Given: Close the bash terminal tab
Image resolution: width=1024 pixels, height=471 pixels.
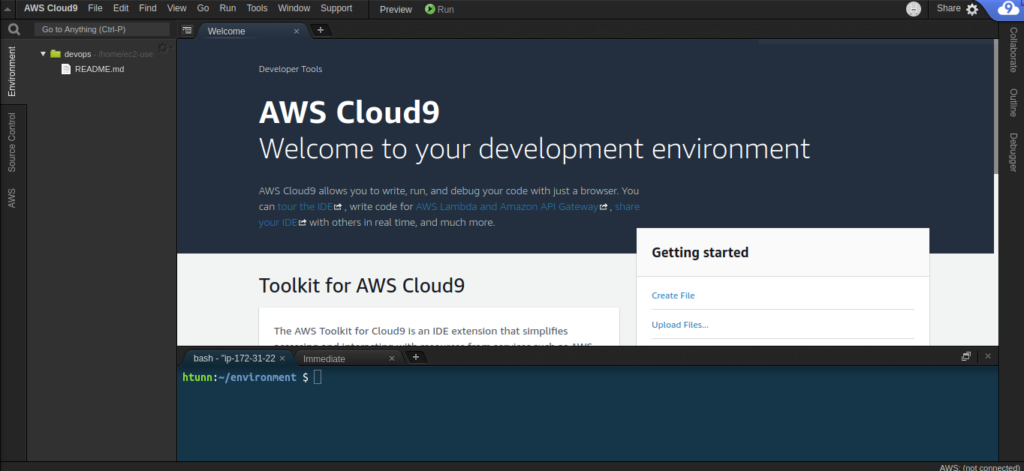Looking at the screenshot, I should (x=282, y=358).
